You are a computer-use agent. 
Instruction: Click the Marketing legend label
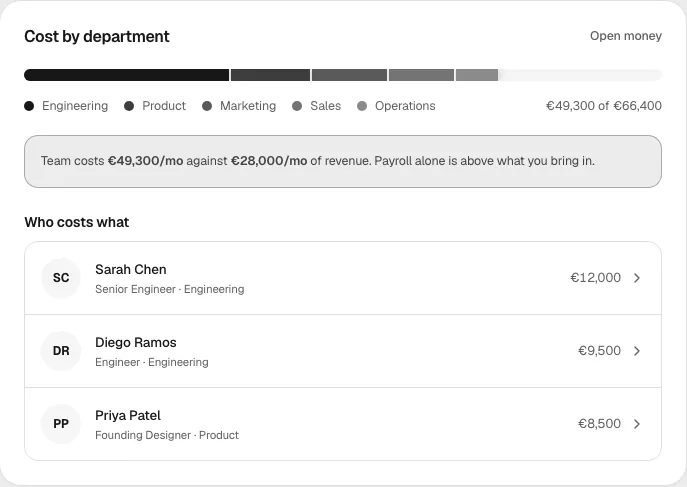[x=248, y=106]
